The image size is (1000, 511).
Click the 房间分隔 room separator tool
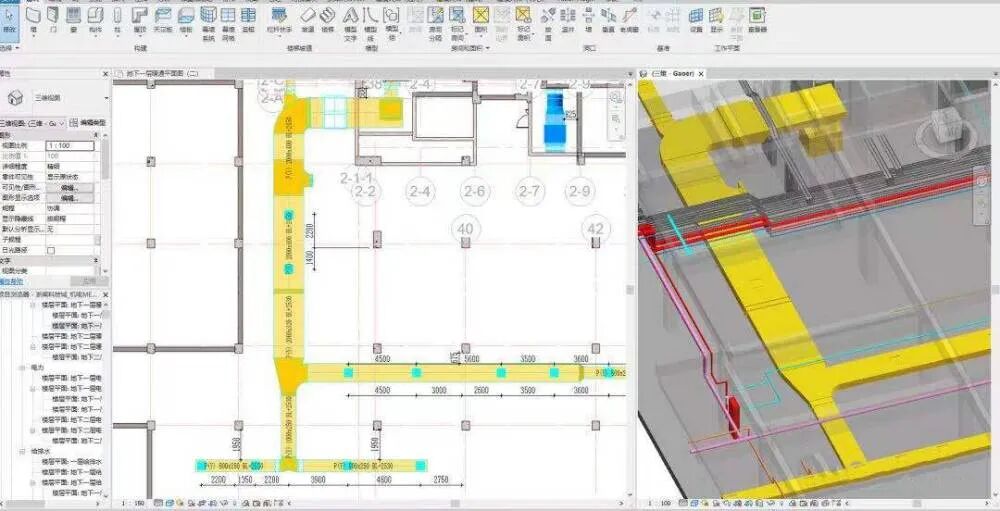tap(436, 24)
